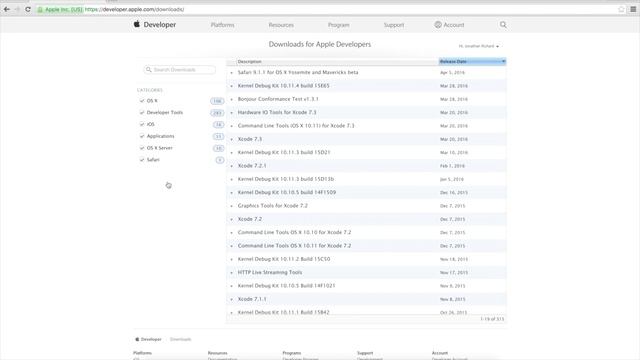
Task: Click the Apple Developer logo
Action: click(x=155, y=24)
